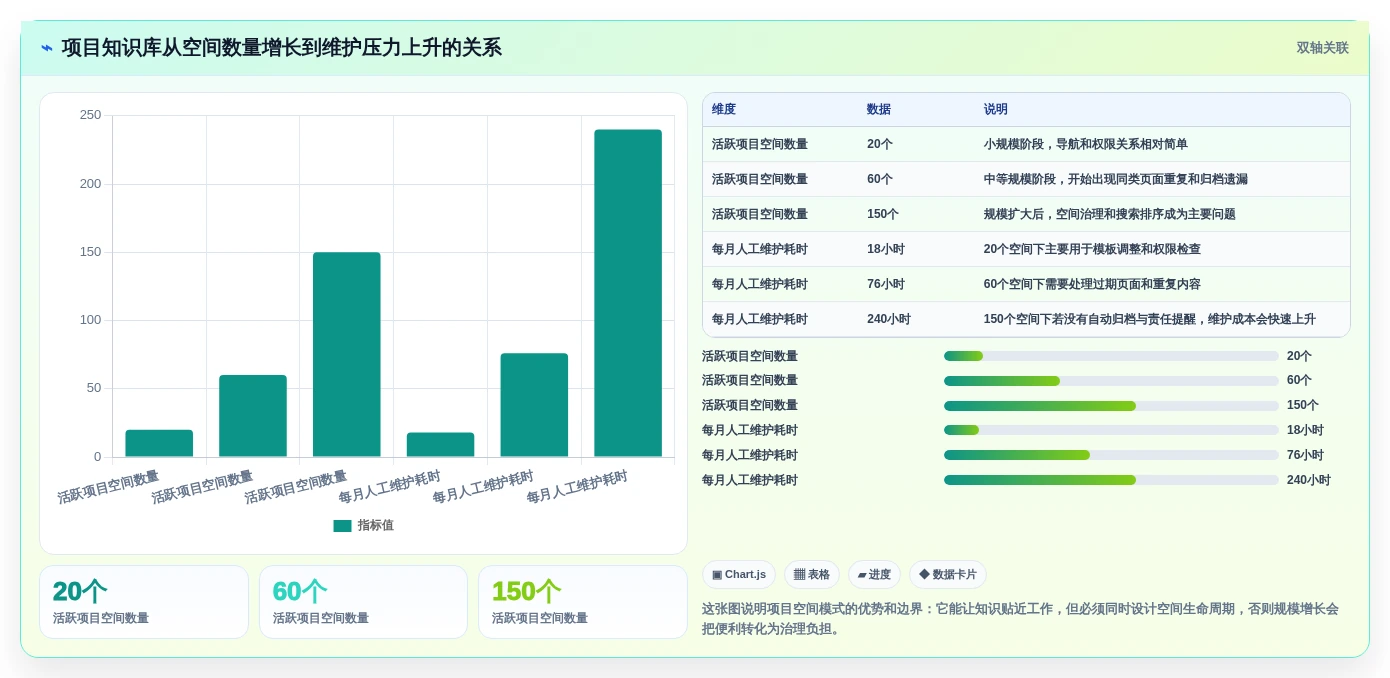Click the progress bar labeled 20个
Image resolution: width=1390 pixels, height=678 pixels.
pyautogui.click(x=1111, y=356)
